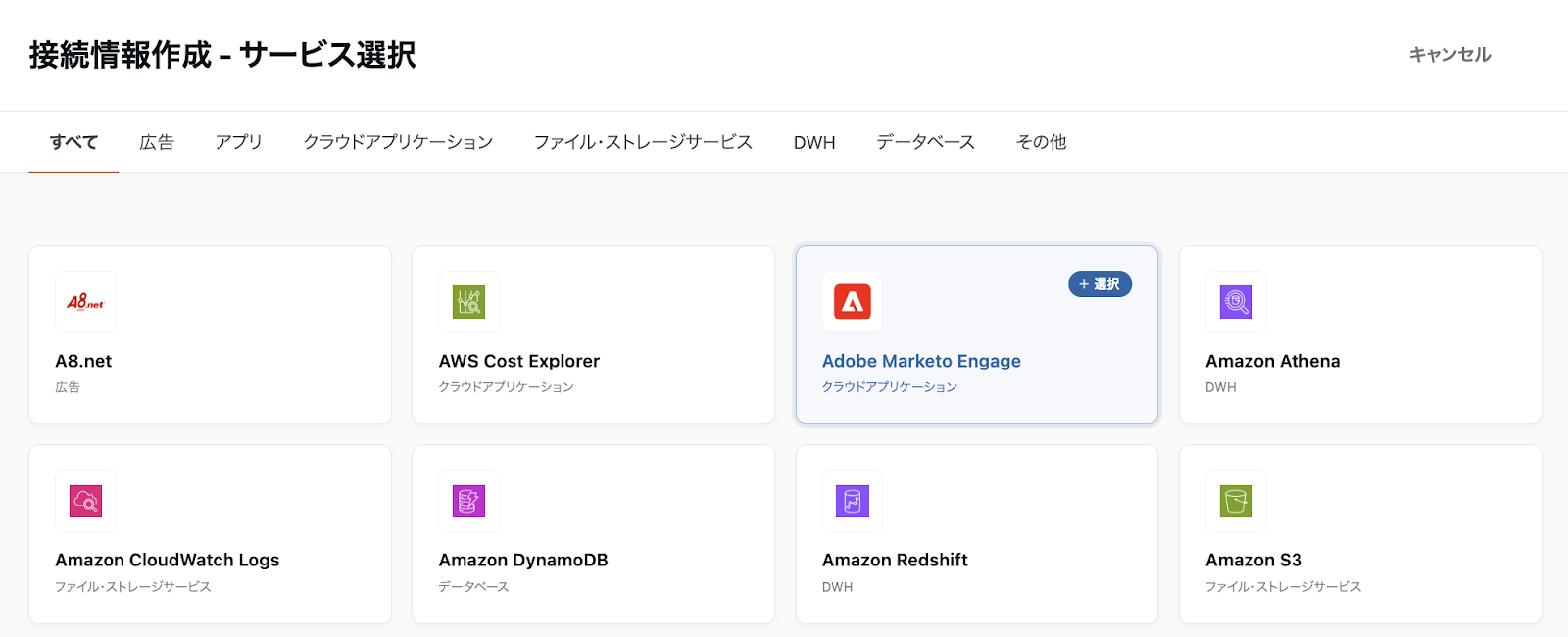Click the Amazon CloudWatch Logs icon

85,502
